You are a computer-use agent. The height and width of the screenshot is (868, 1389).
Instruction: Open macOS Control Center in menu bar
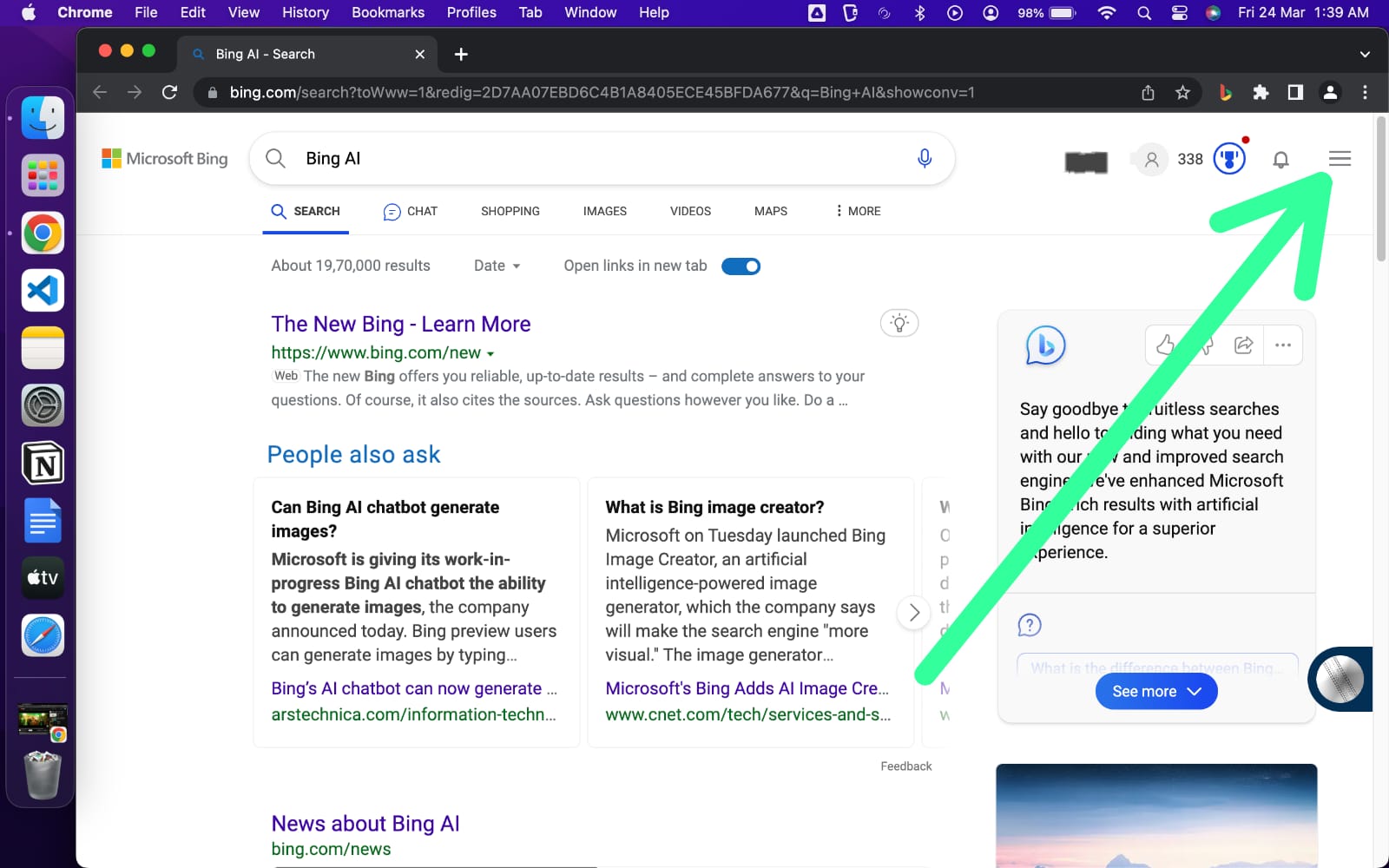(1179, 12)
